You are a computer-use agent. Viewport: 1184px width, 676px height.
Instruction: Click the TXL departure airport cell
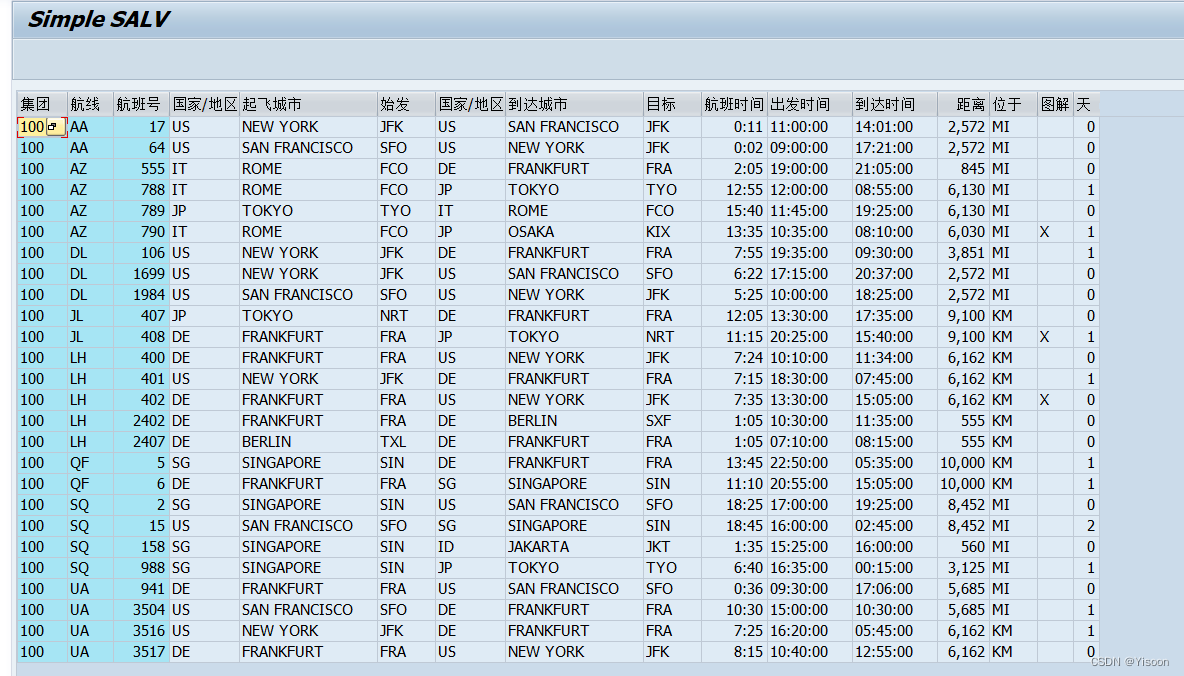tap(406, 442)
